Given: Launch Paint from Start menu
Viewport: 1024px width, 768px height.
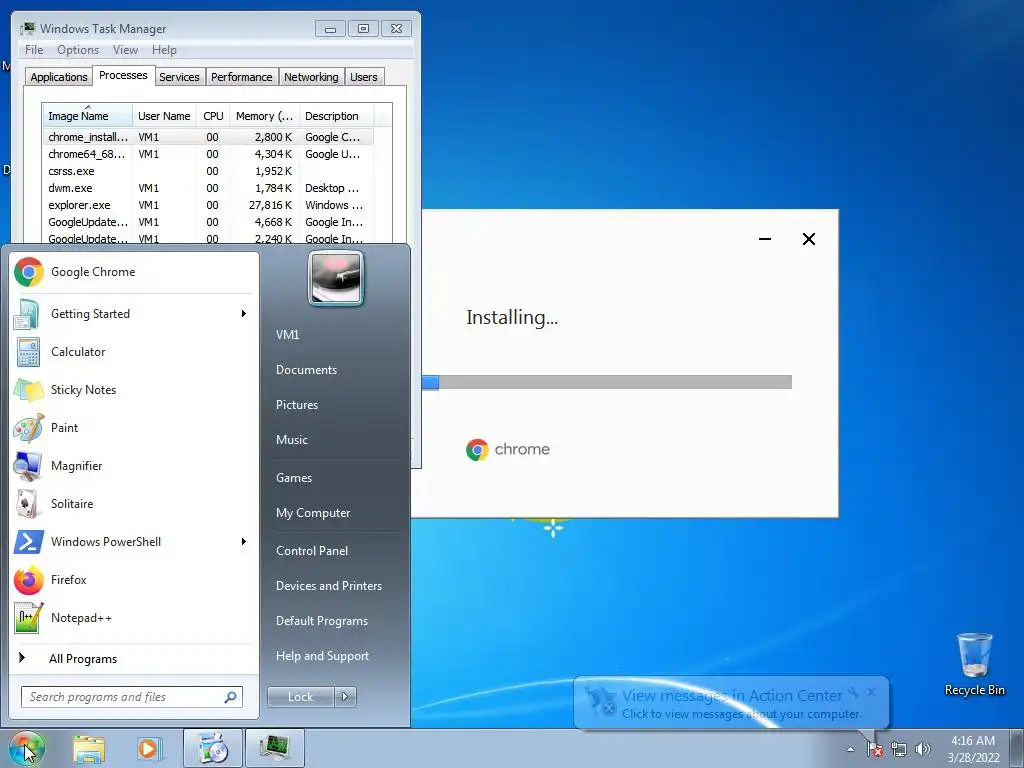Looking at the screenshot, I should [x=134, y=428].
